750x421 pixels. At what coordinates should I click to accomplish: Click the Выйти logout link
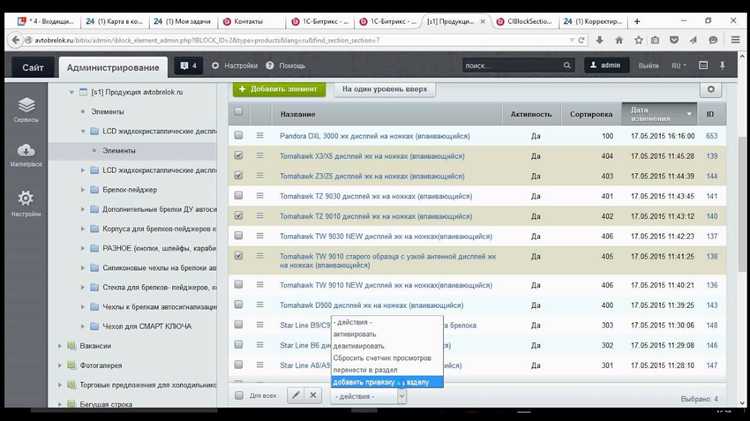[648, 66]
